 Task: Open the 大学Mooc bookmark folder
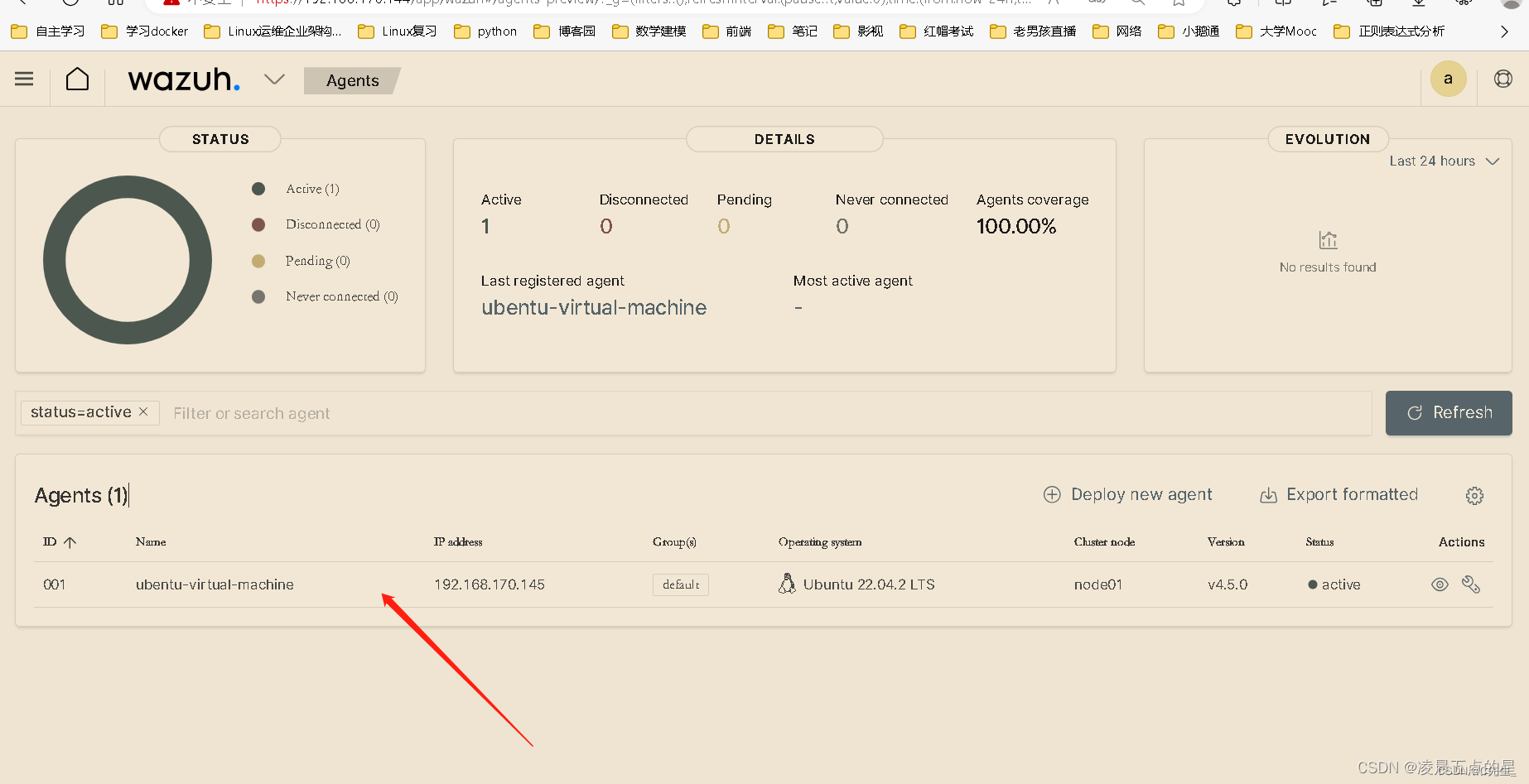(x=1276, y=31)
